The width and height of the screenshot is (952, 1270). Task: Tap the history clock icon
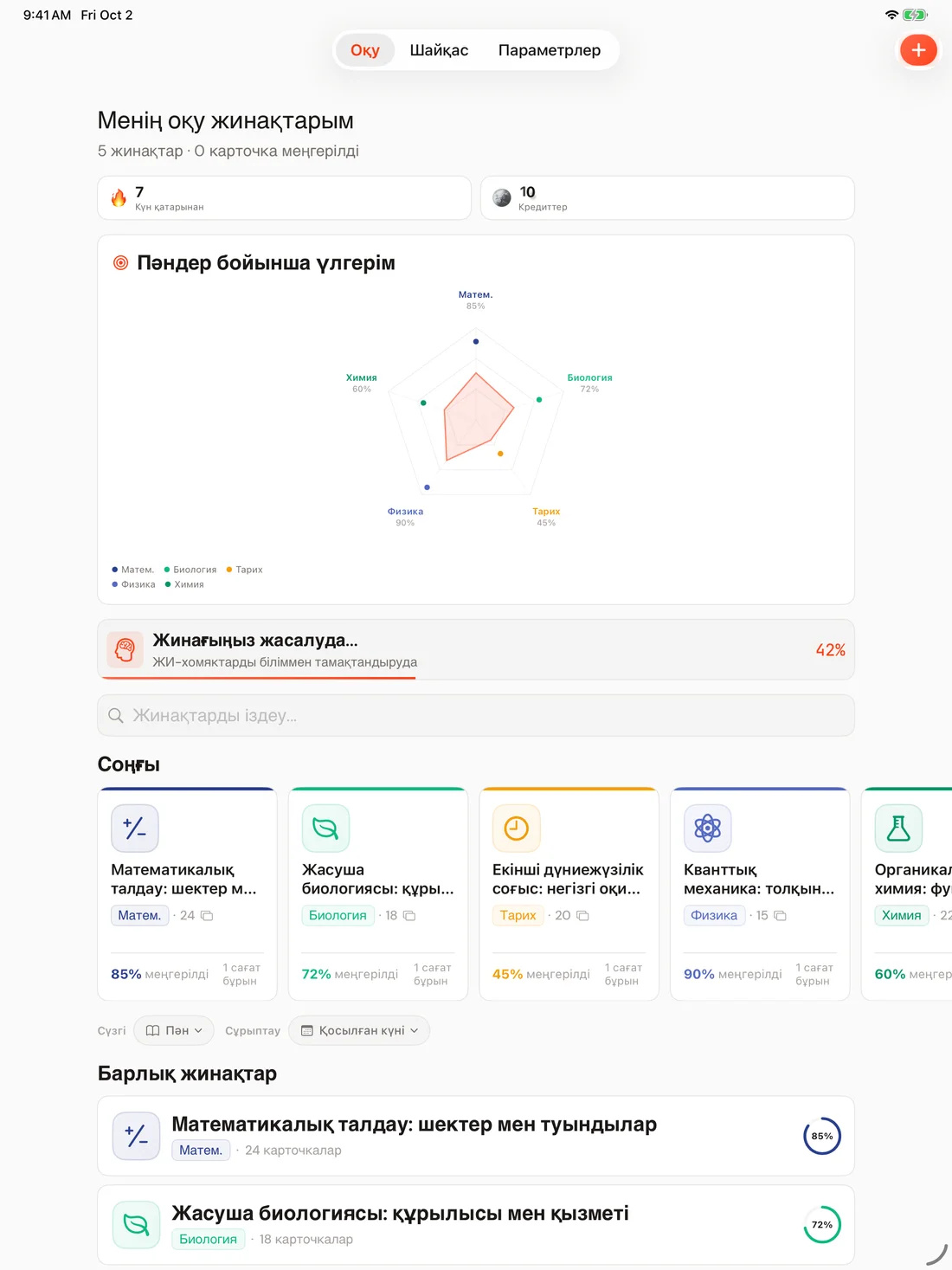[517, 828]
